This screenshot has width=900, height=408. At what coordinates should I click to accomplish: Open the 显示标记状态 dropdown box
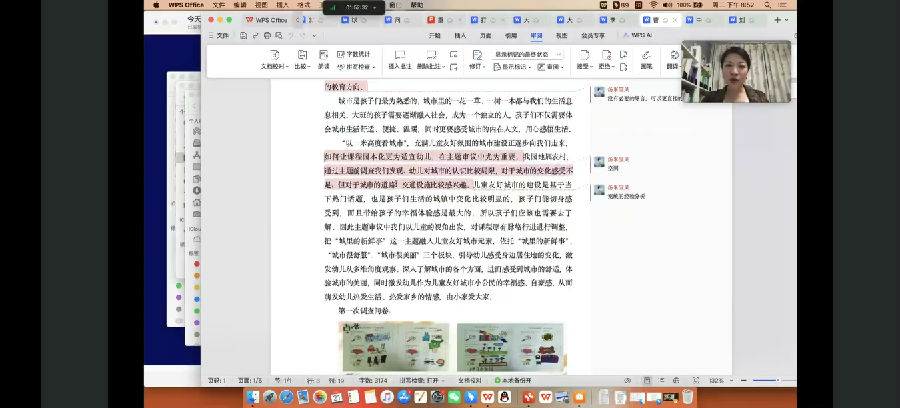tap(528, 54)
